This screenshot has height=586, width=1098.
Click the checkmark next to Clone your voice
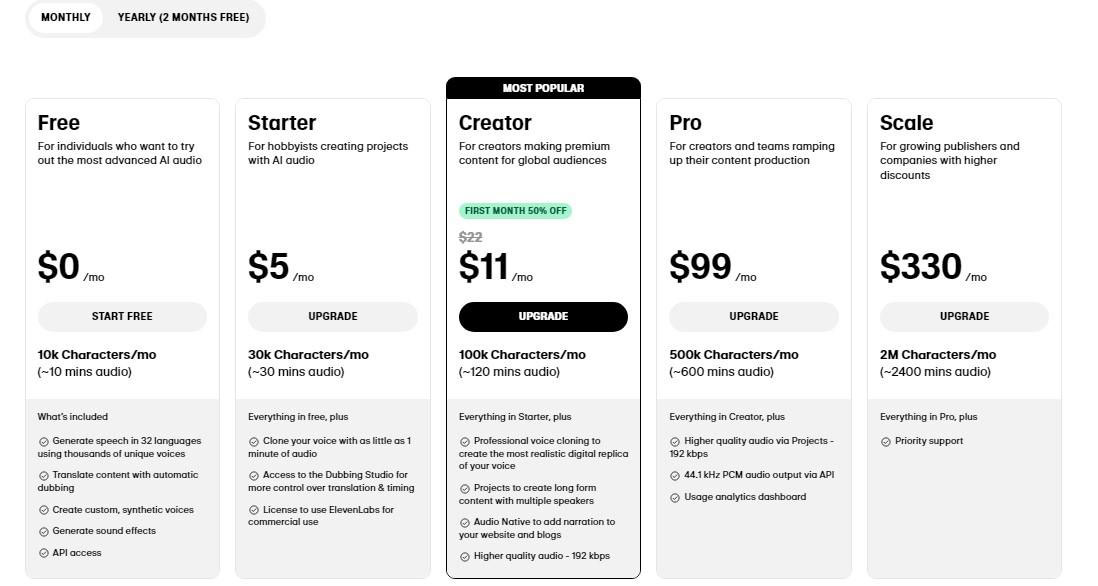(253, 441)
